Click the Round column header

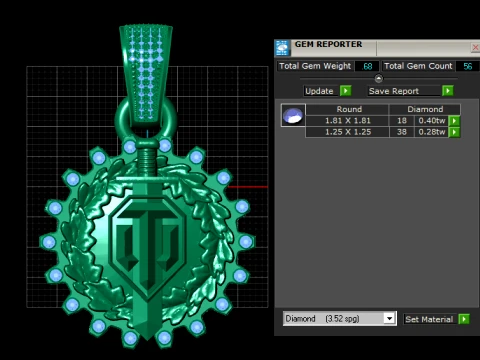(347, 109)
